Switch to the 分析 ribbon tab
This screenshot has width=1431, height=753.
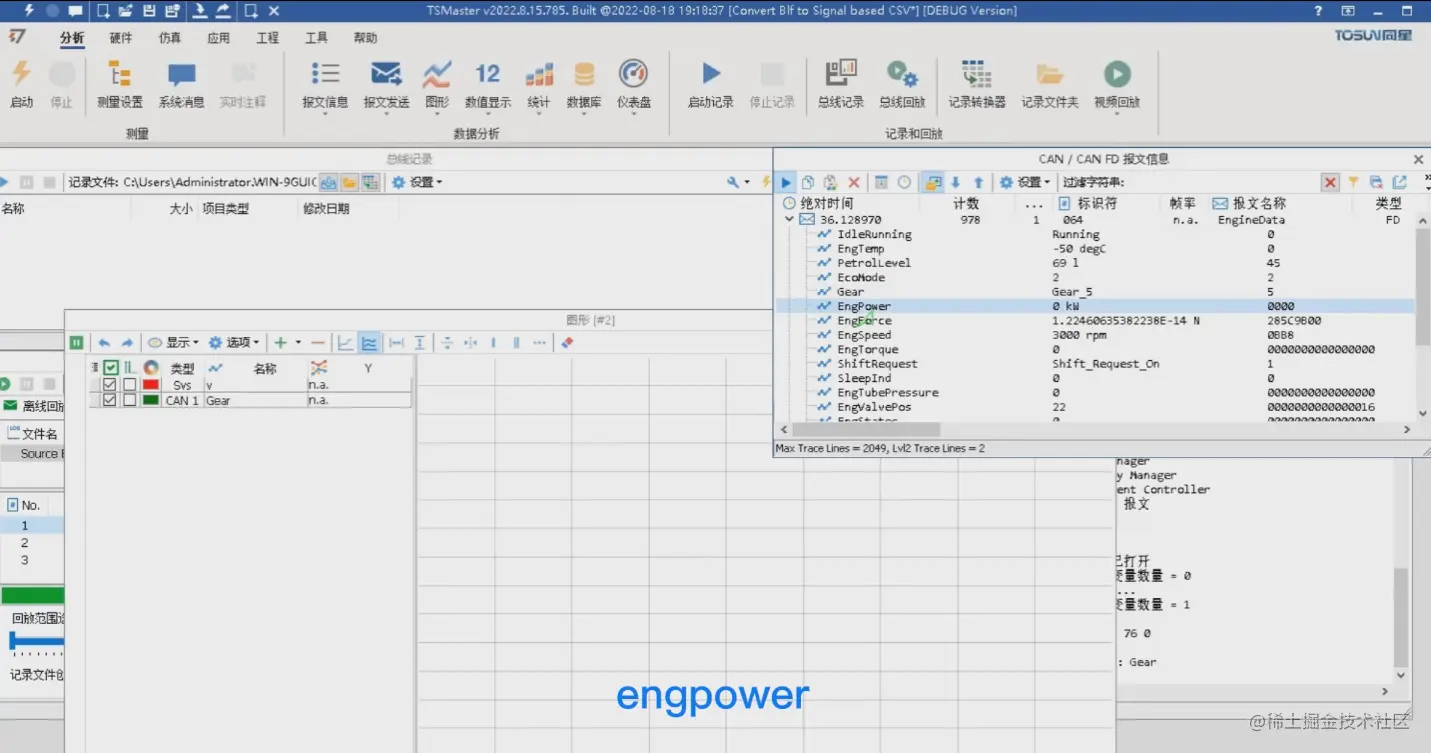72,38
